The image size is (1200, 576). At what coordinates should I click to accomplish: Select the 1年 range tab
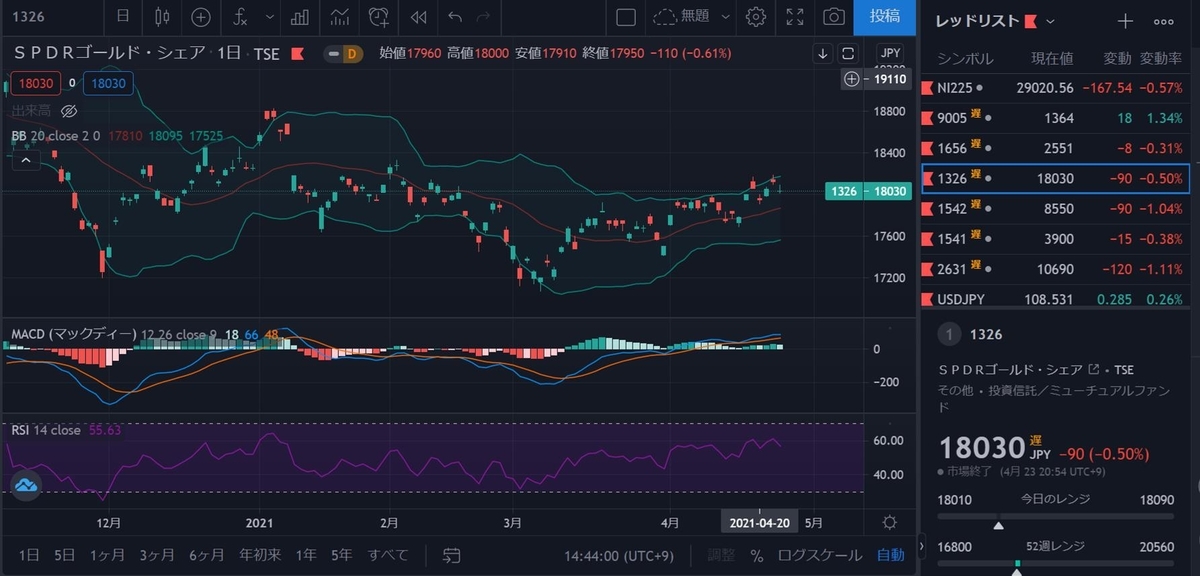pyautogui.click(x=306, y=555)
